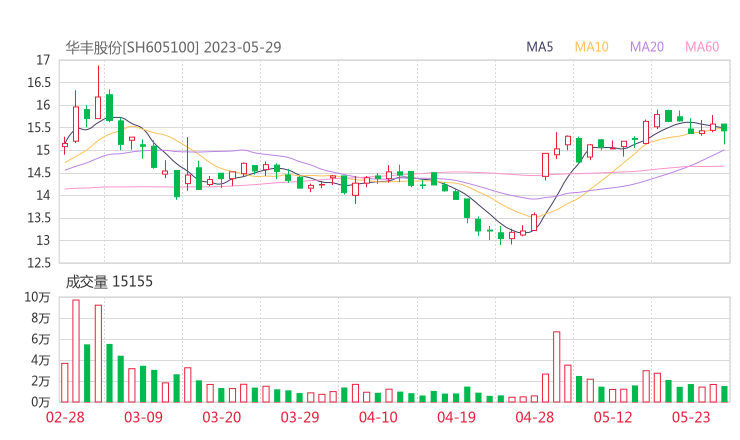This screenshot has height=440, width=740.
Task: Select the MA10 legend label
Action: pyautogui.click(x=591, y=47)
